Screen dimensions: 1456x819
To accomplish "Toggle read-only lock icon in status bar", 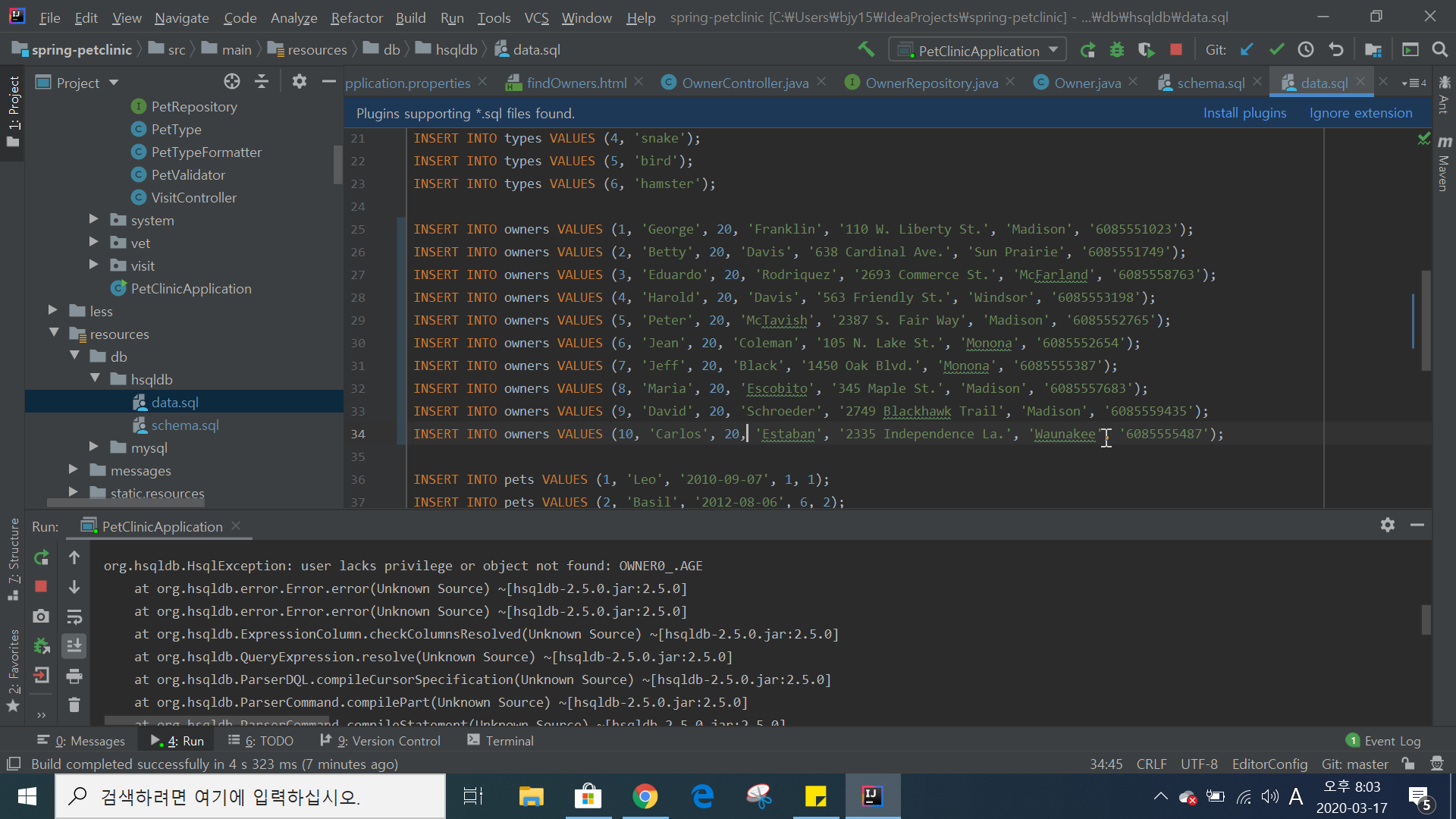I will (x=1408, y=764).
